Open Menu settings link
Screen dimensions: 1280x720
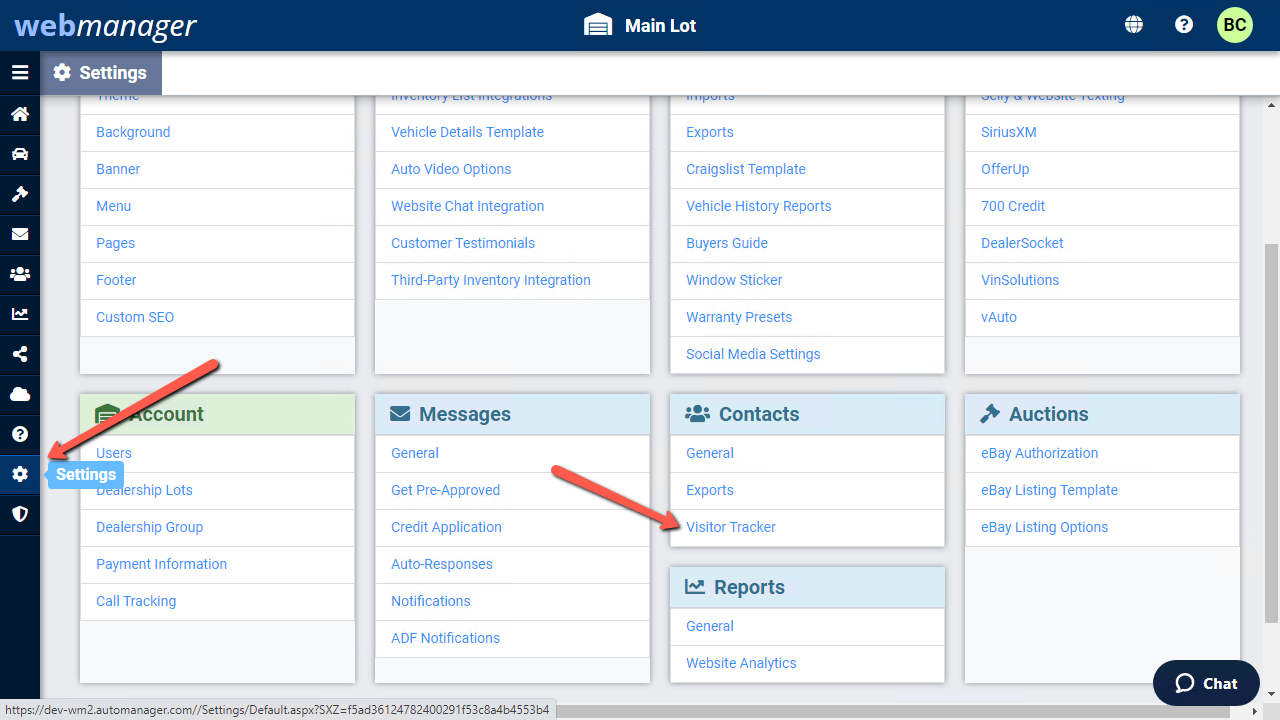click(114, 206)
